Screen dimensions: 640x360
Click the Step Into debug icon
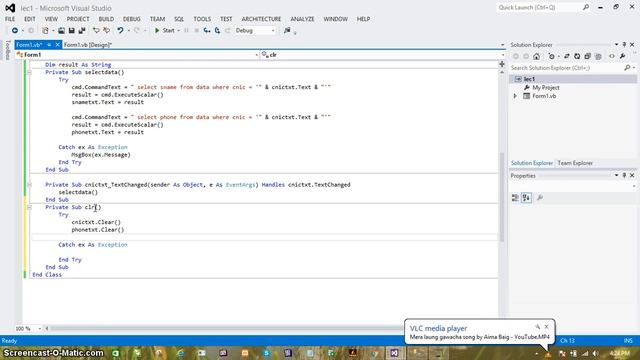207,31
